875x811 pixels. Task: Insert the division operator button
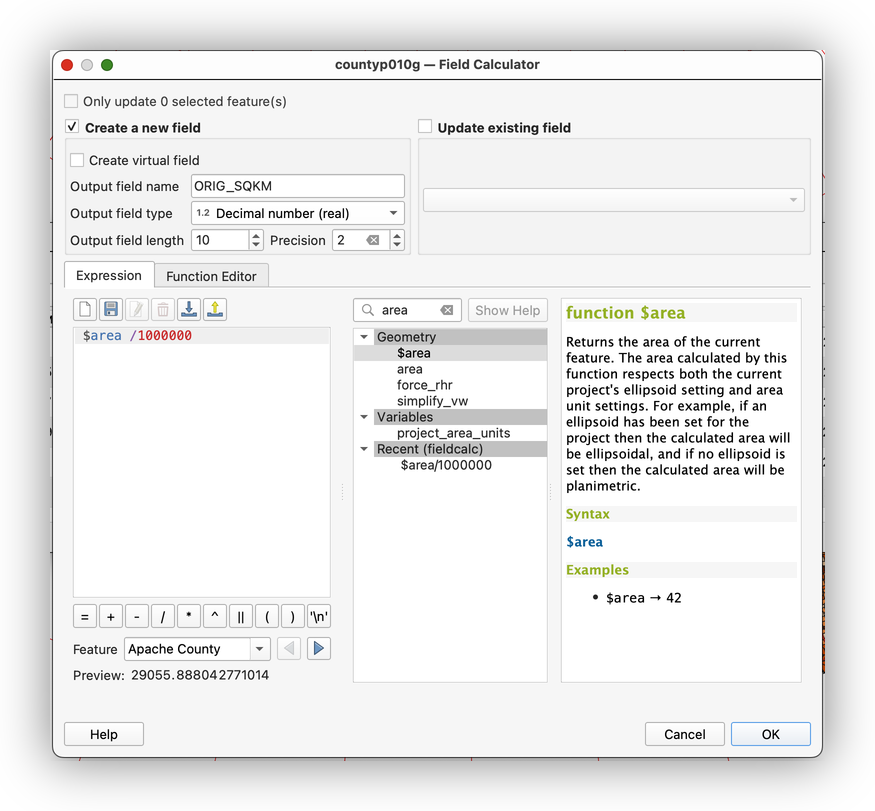[x=162, y=616]
